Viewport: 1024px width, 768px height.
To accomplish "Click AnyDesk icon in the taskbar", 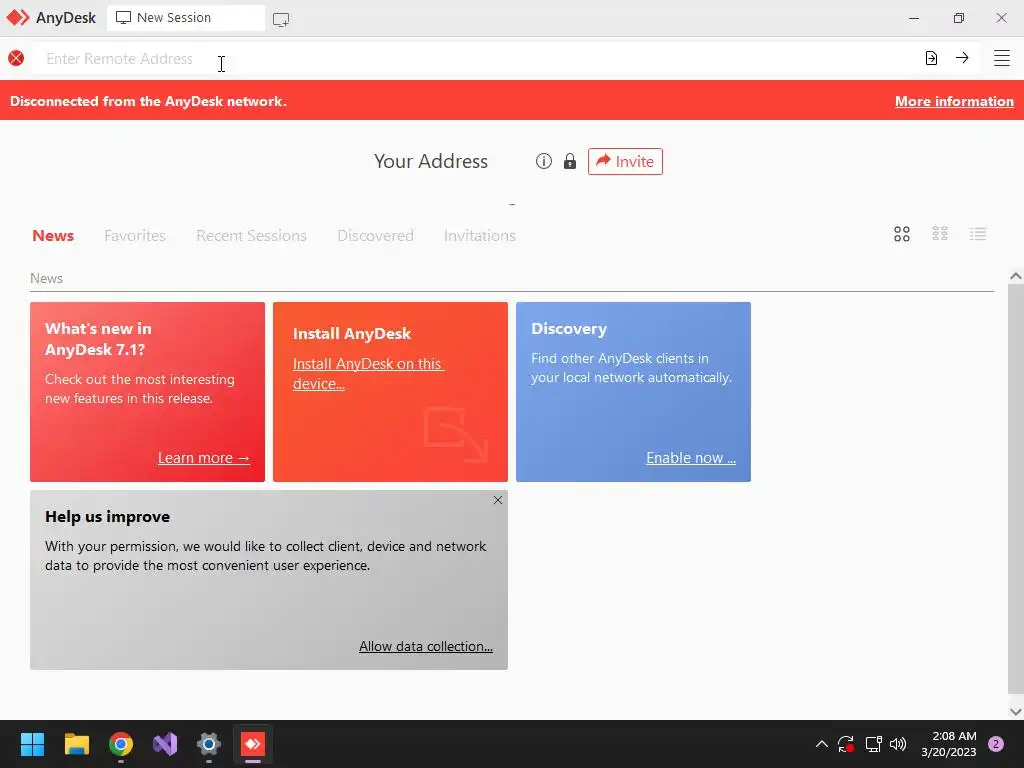I will (x=253, y=744).
